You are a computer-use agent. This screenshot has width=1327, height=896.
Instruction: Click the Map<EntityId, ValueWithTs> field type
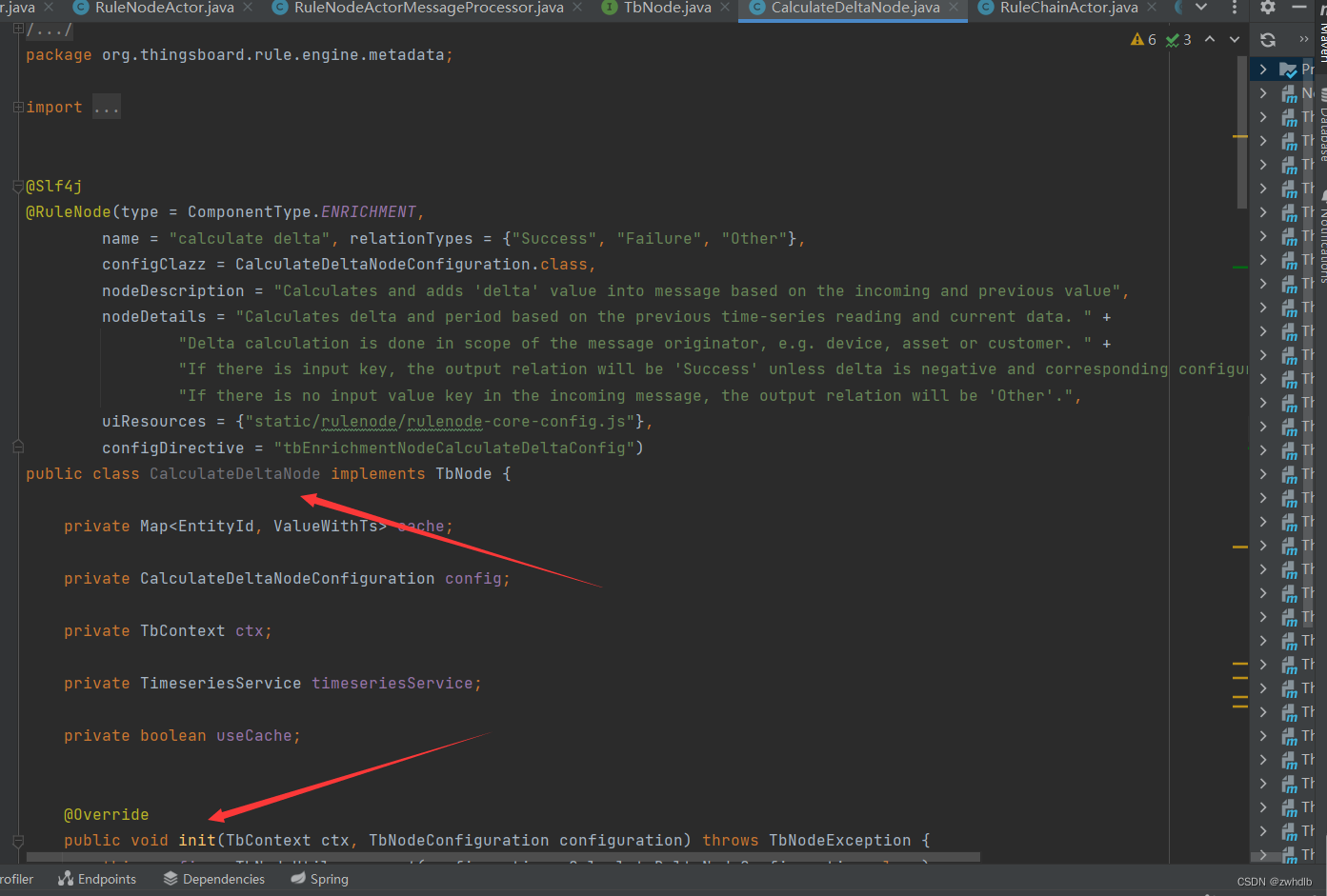click(x=264, y=527)
